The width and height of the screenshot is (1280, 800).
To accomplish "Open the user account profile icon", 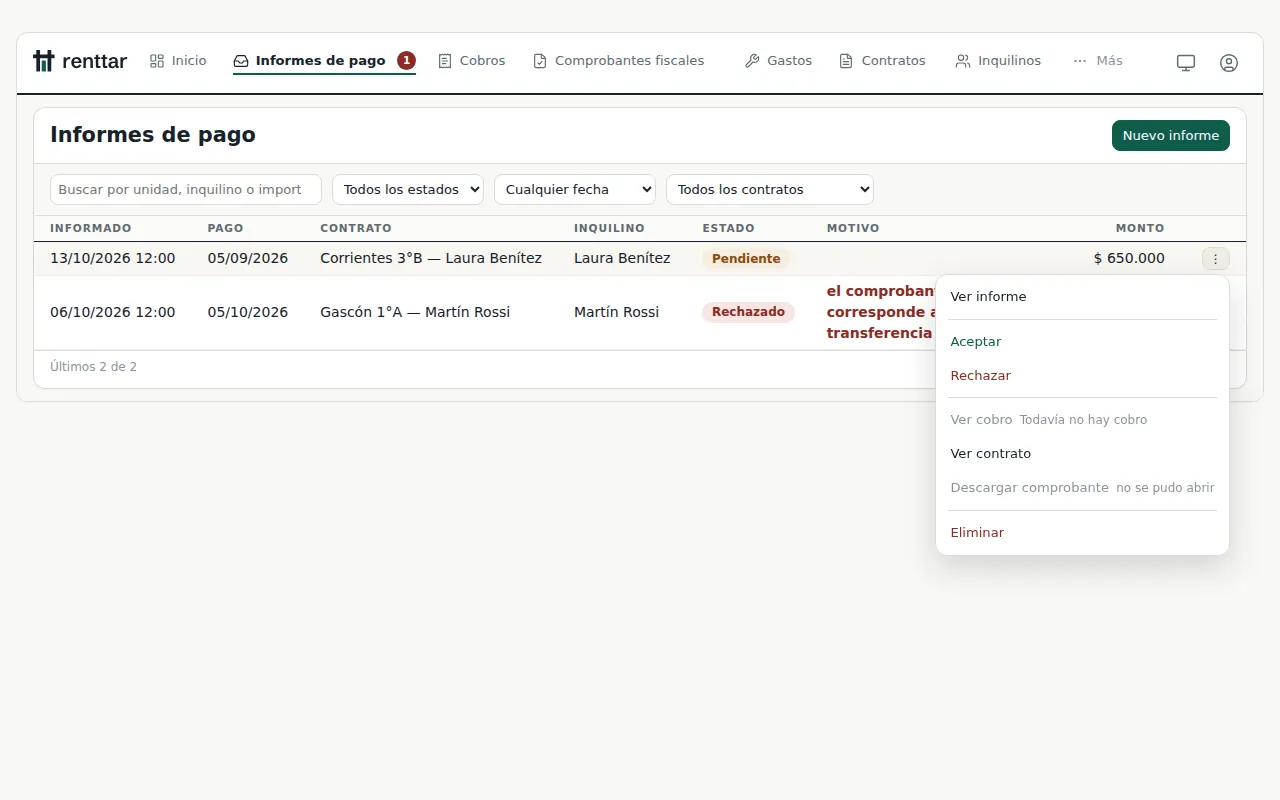I will (x=1229, y=62).
